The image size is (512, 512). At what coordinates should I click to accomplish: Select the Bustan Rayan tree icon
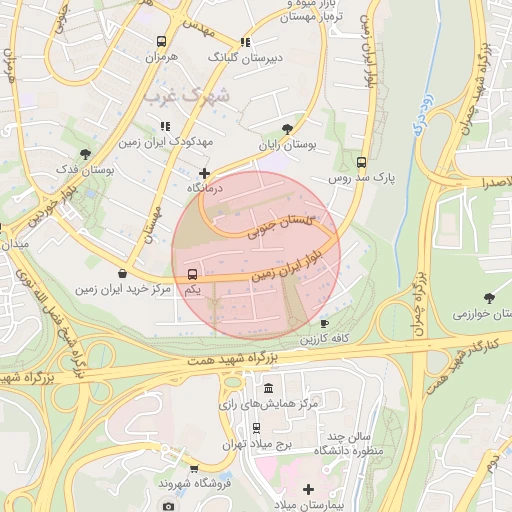pos(287,129)
